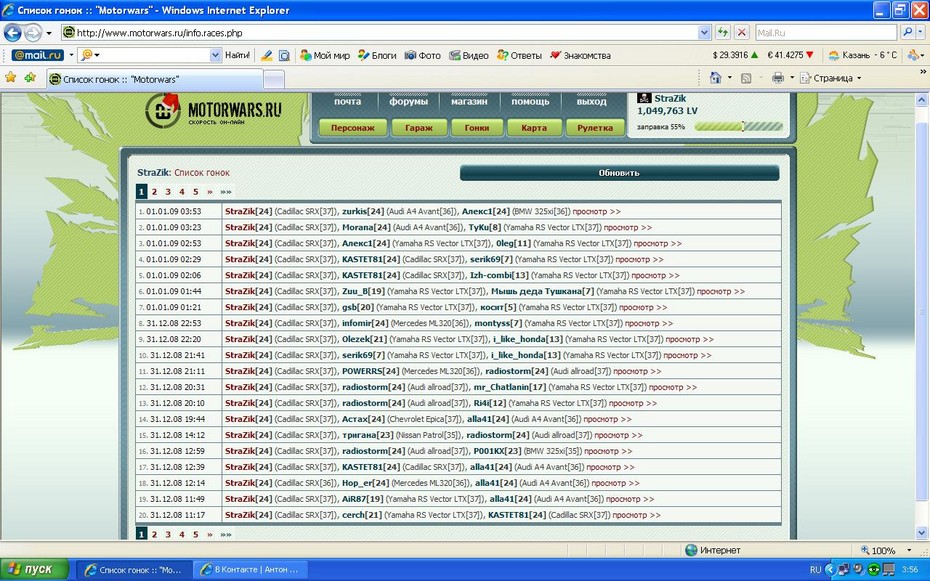The width and height of the screenshot is (930, 581).
Task: Open the Страница menu dropdown
Action: tap(830, 78)
